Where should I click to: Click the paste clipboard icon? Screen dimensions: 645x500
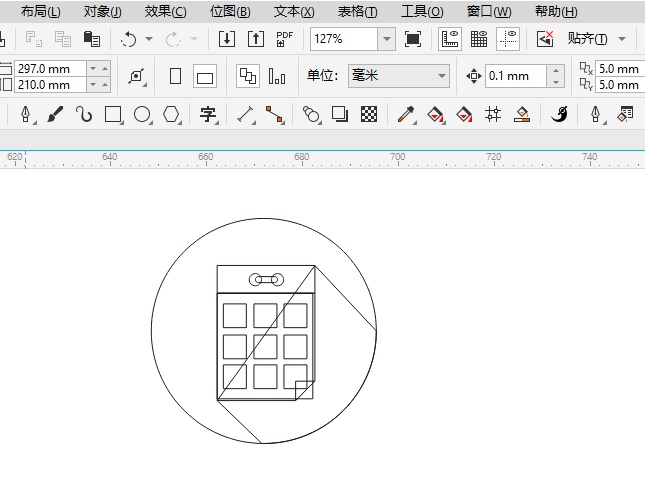[x=92, y=39]
